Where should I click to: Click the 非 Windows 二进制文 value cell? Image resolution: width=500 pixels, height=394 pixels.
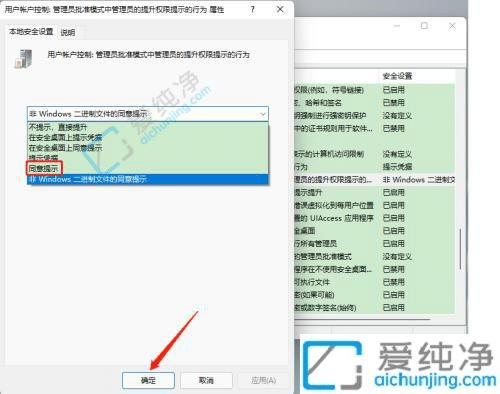click(418, 180)
